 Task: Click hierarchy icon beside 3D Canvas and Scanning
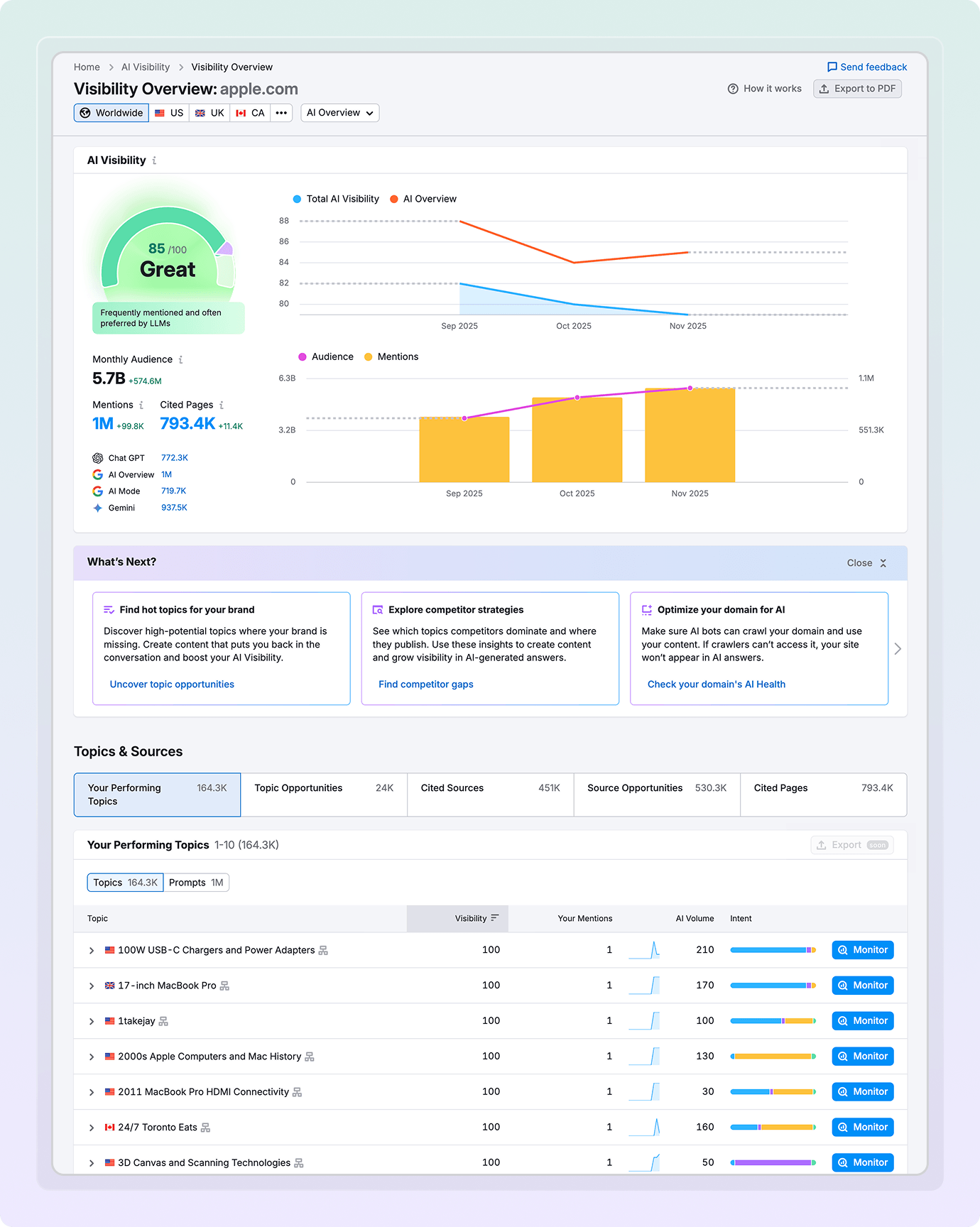[x=299, y=1163]
